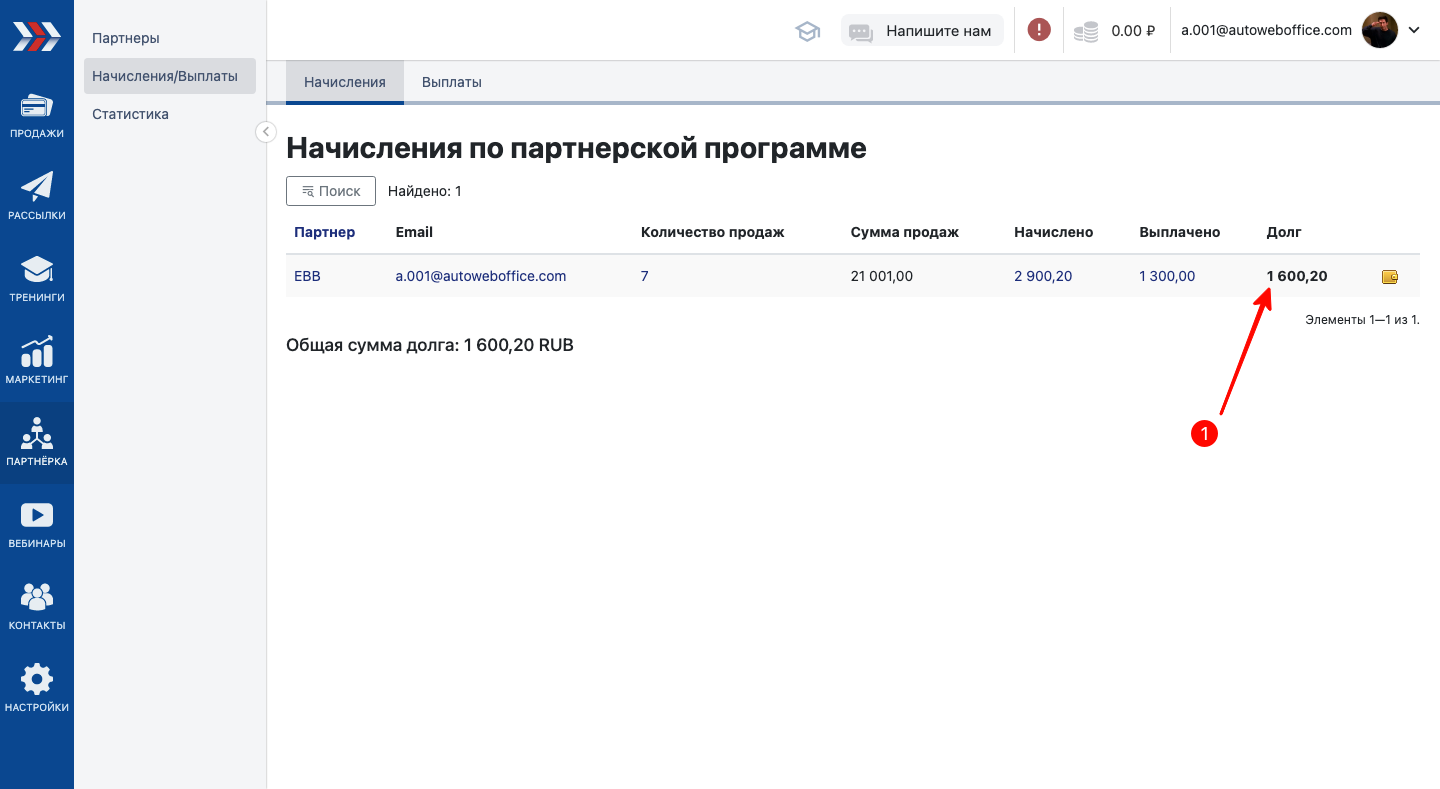The width and height of the screenshot is (1440, 789).
Task: Open the Вебинары play icon
Action: point(37,516)
